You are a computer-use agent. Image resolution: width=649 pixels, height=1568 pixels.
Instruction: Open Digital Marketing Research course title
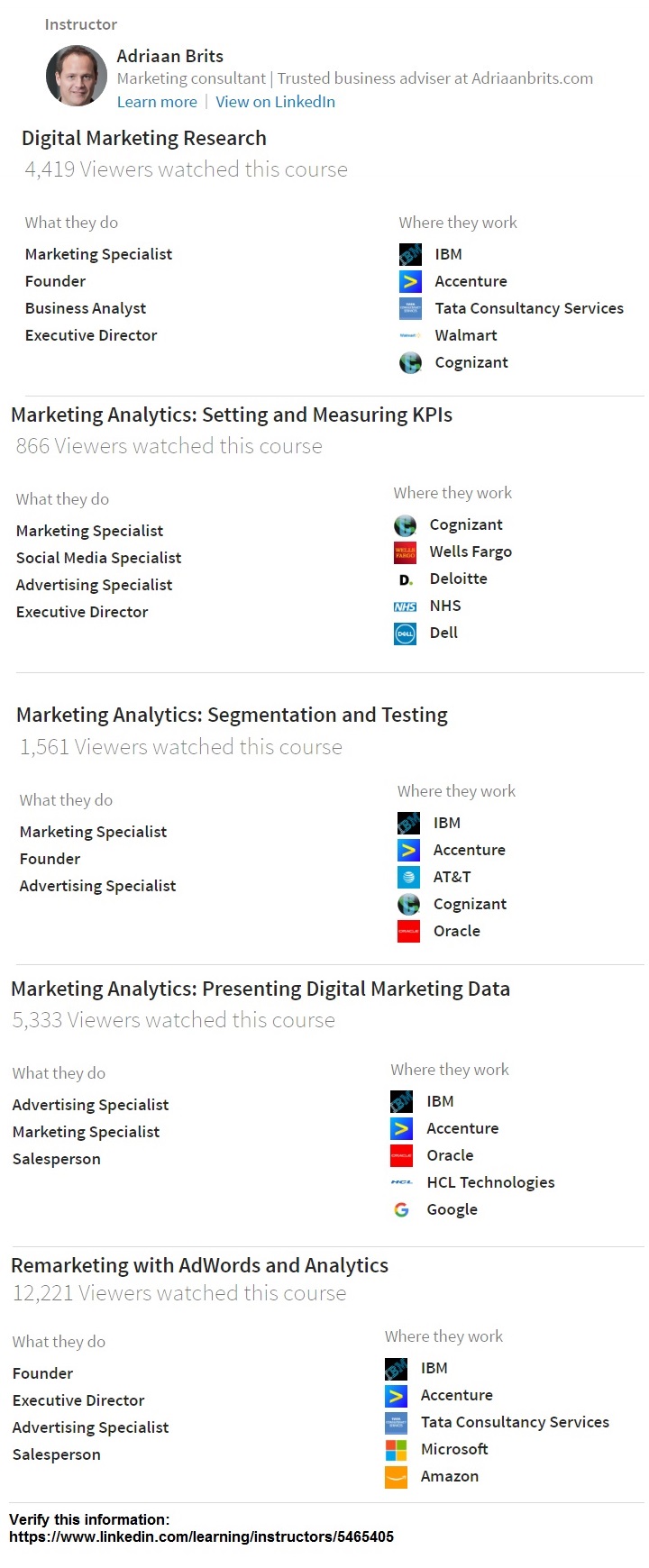pos(144,138)
